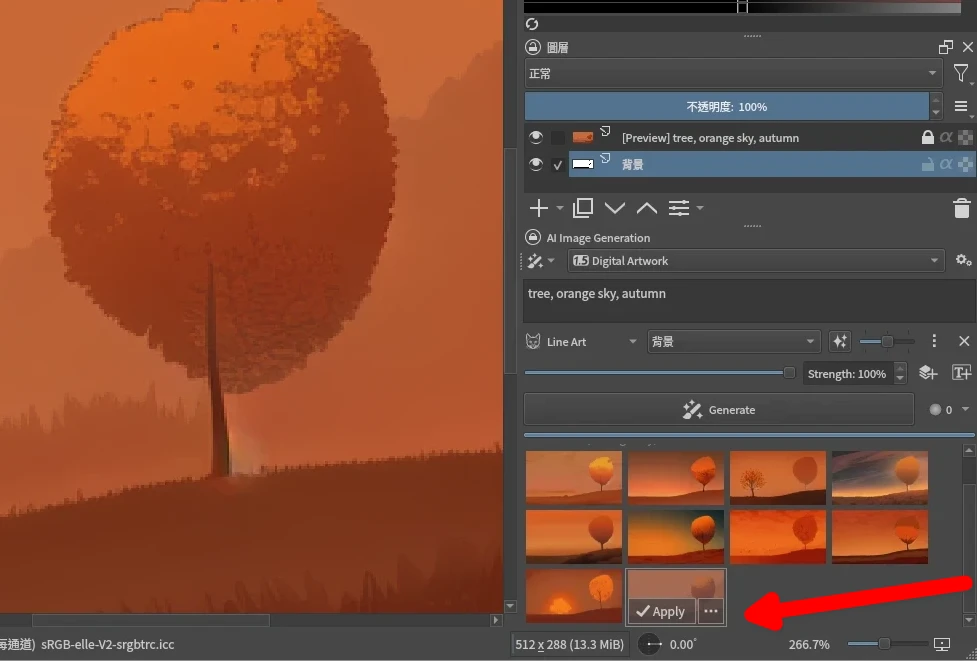Remove the Line Art control layer
The height and width of the screenshot is (661, 977).
[x=964, y=342]
